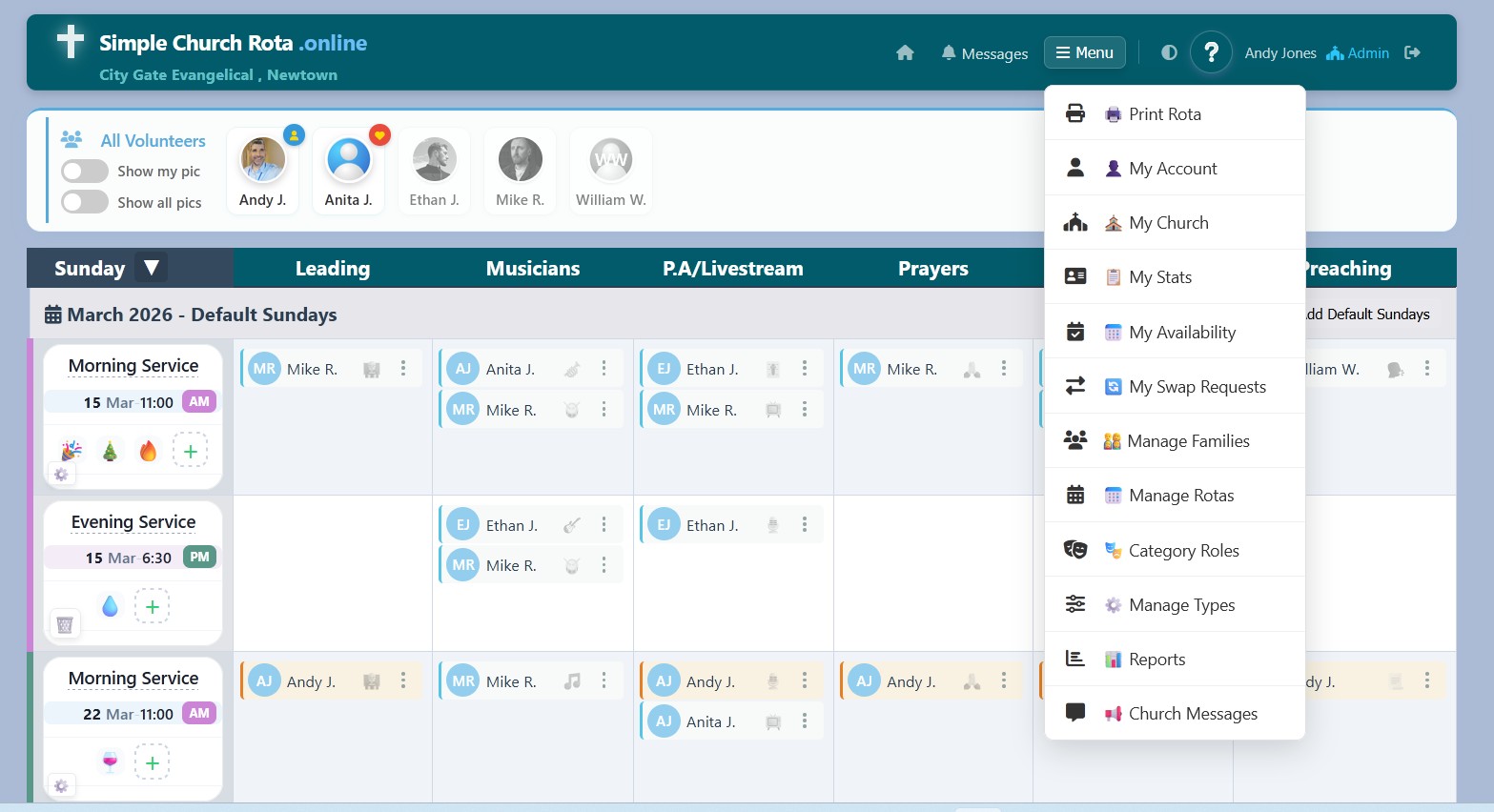Enable the Show my pic toggle

pos(84,171)
